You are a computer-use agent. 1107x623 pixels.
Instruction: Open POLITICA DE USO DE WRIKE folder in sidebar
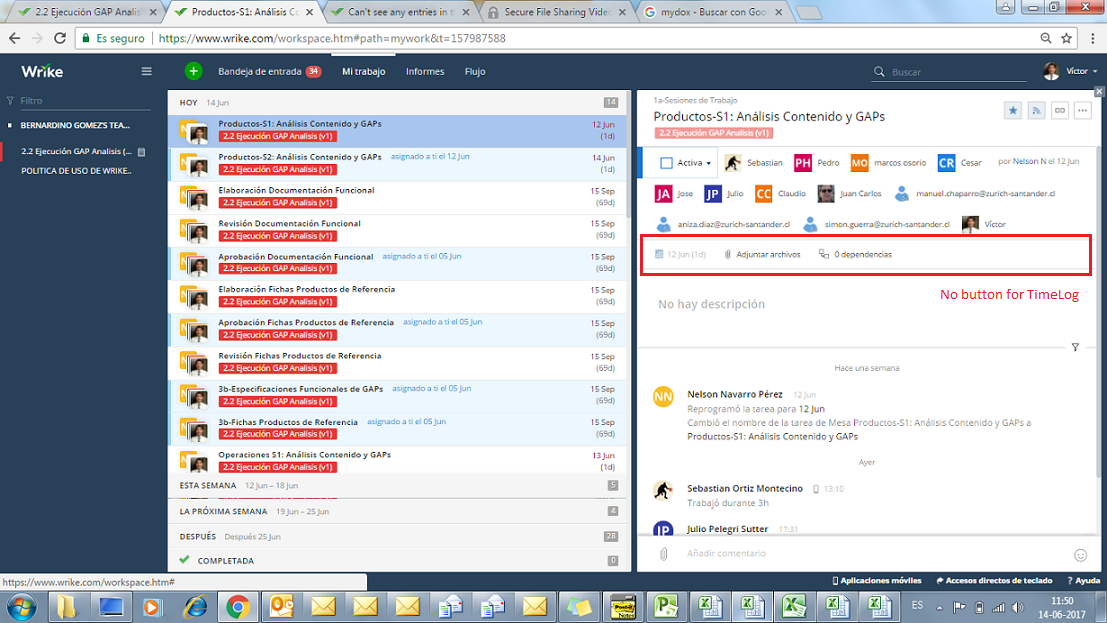point(76,171)
